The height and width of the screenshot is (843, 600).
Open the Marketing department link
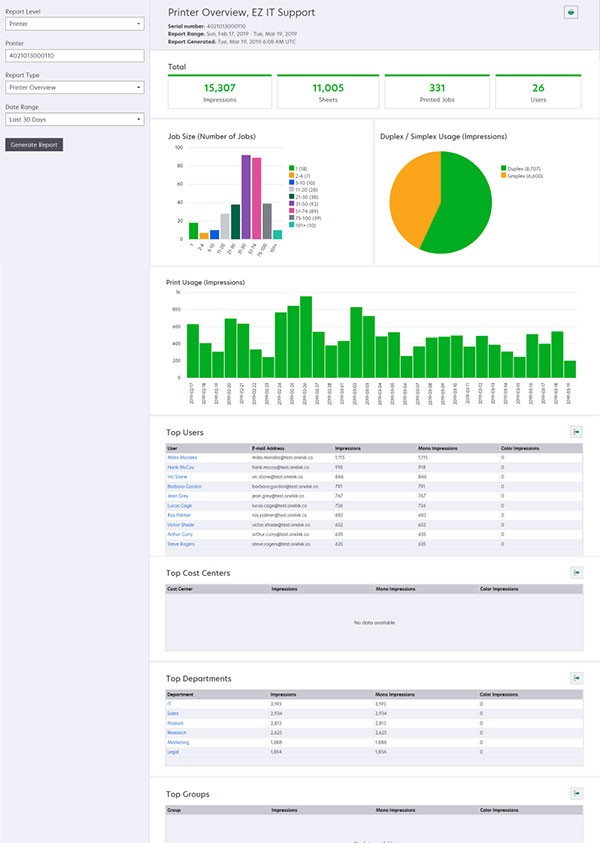(x=177, y=742)
